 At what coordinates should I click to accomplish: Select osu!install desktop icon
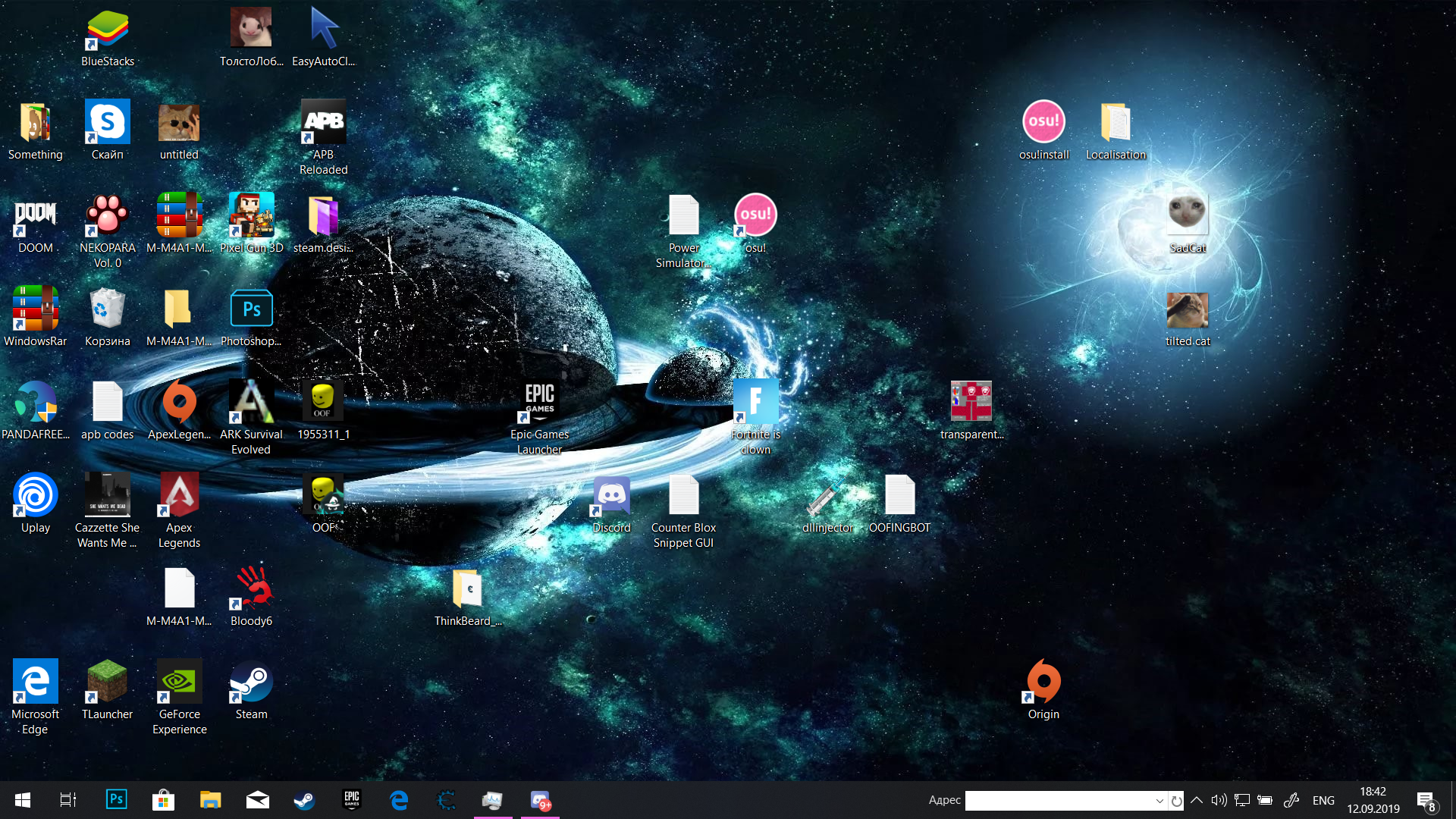[x=1044, y=131]
